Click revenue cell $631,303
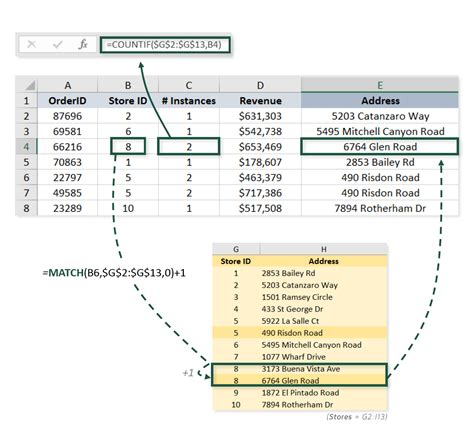The image size is (474, 439). click(x=260, y=116)
